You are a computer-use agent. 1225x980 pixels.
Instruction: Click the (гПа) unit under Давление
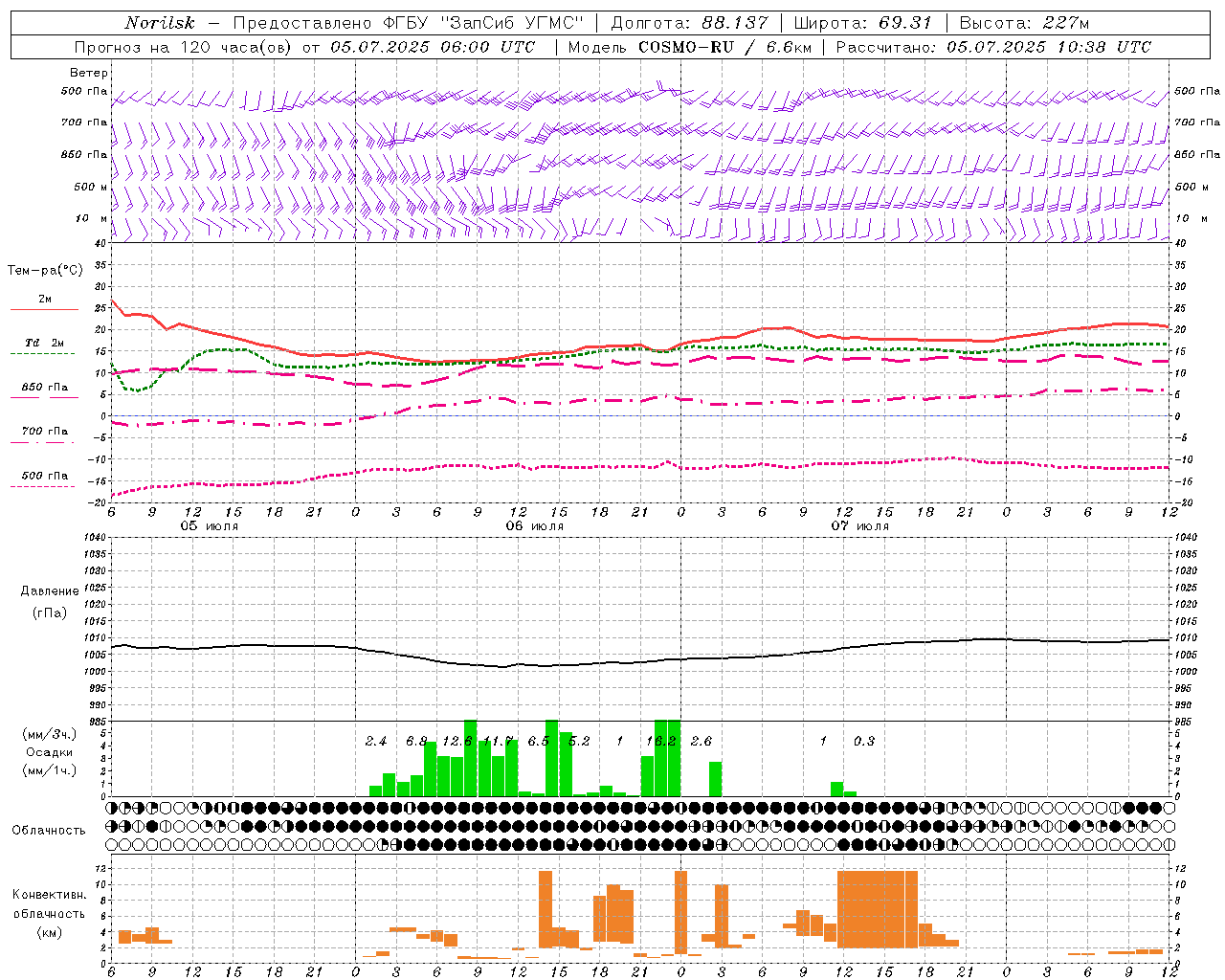50,612
